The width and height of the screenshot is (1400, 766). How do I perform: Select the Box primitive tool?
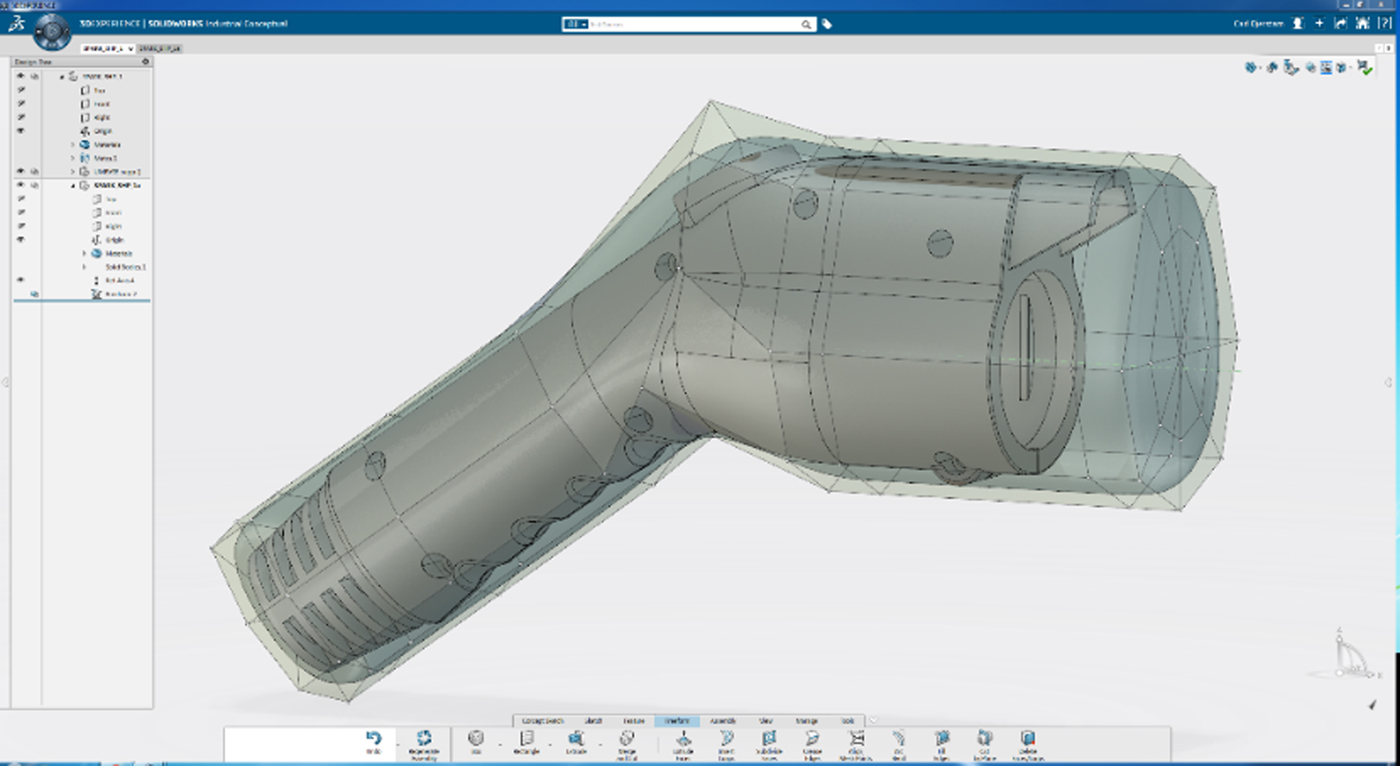pos(476,739)
